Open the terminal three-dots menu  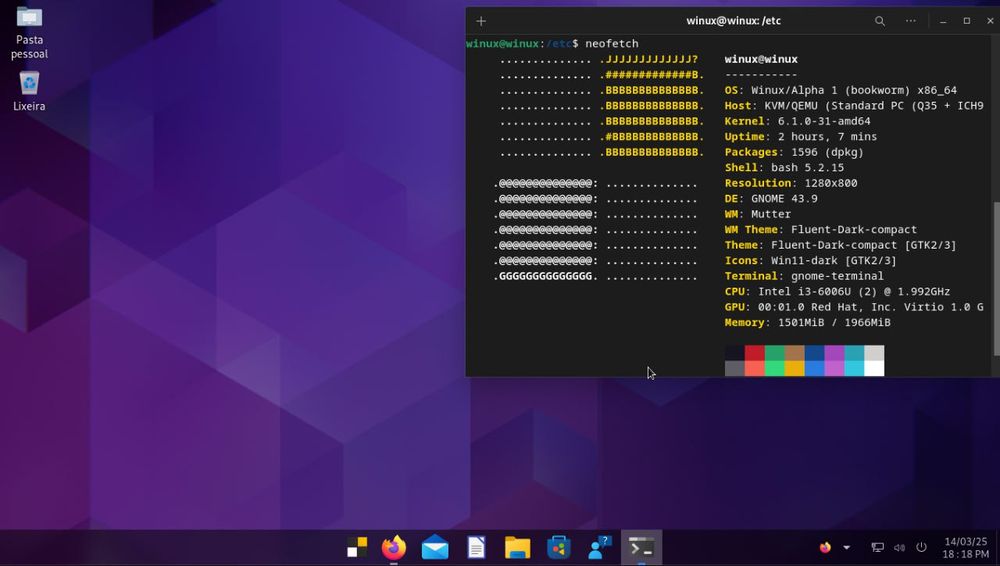click(911, 21)
